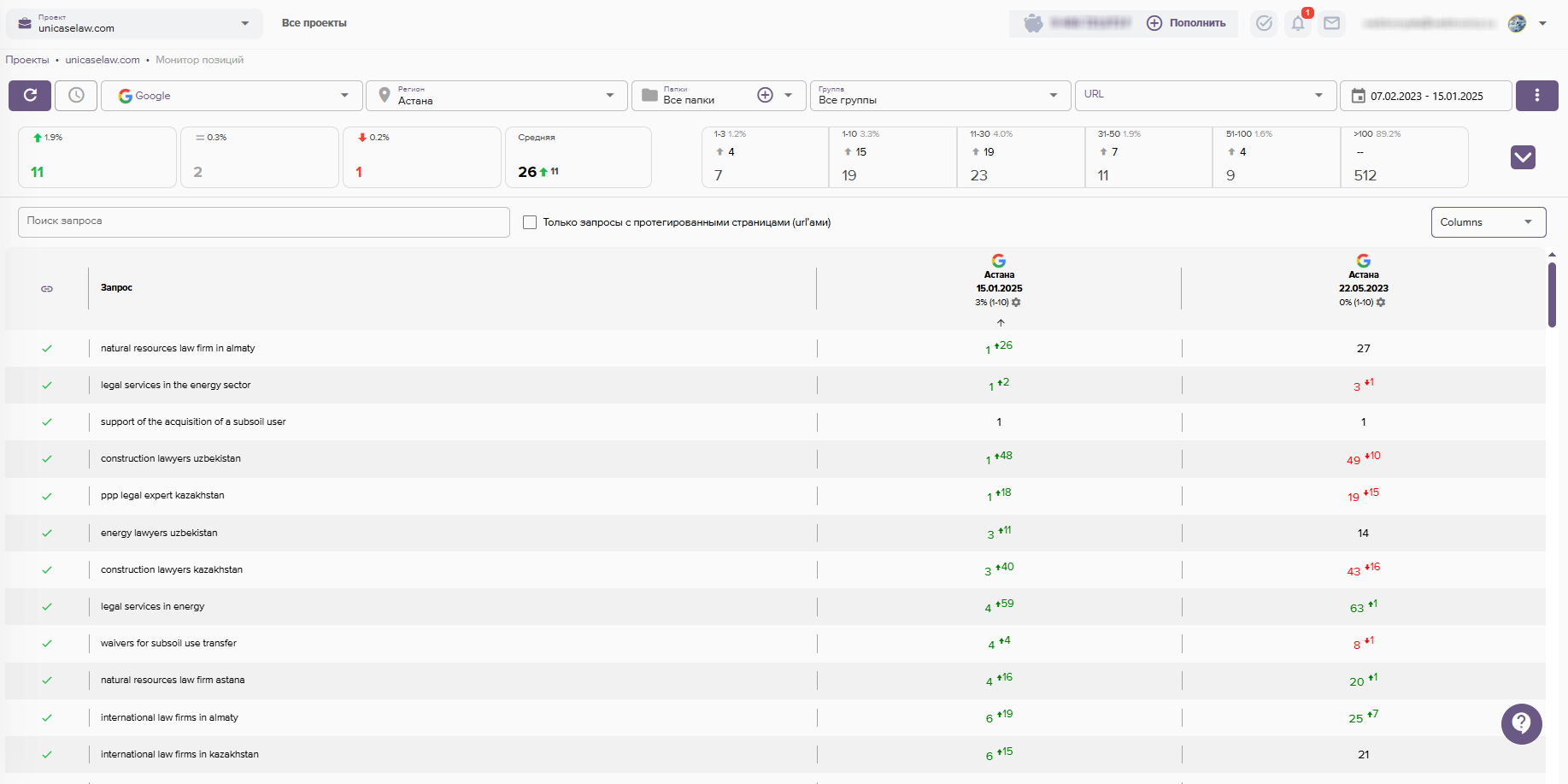Toggle checkmark for legal services in energy

pyautogui.click(x=47, y=607)
